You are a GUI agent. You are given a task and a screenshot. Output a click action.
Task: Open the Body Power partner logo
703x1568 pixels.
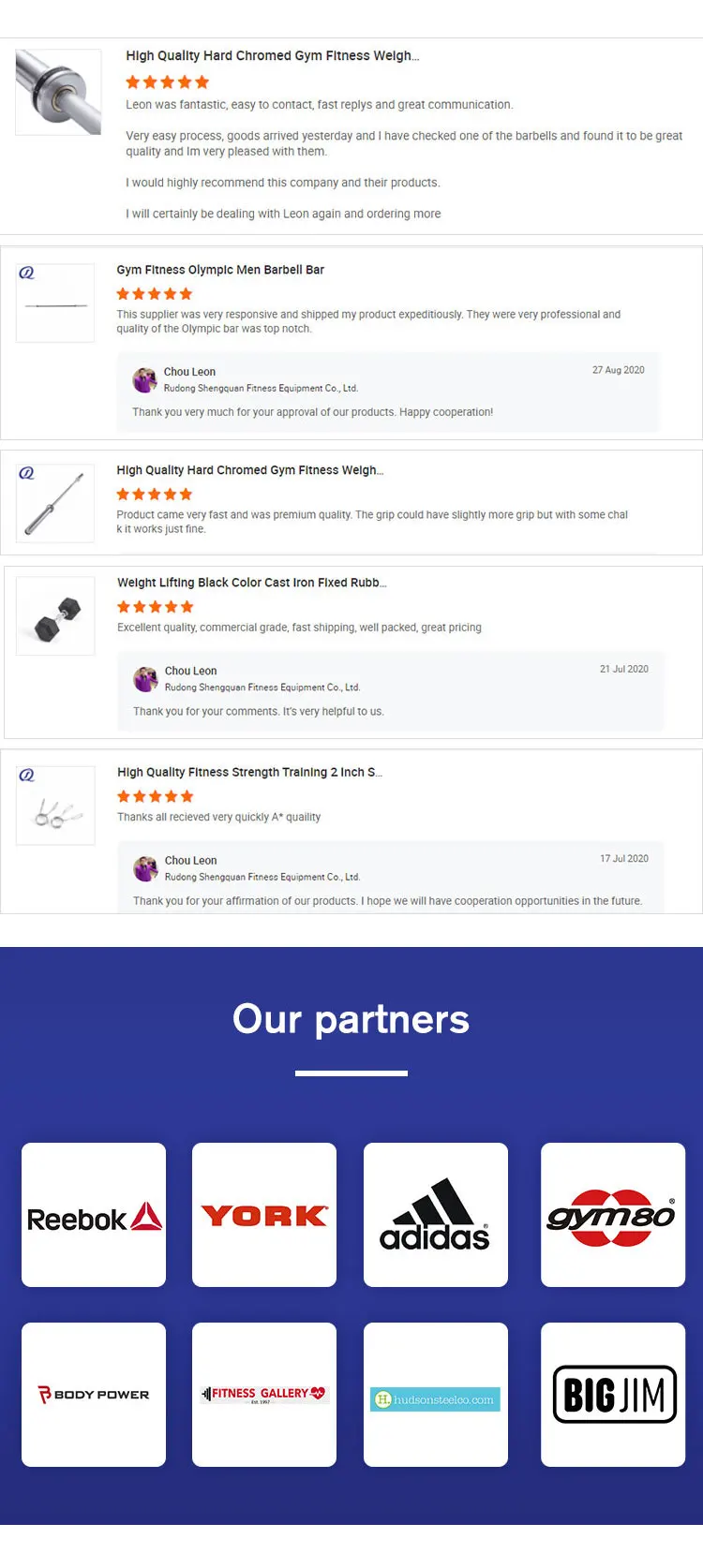(94, 1395)
